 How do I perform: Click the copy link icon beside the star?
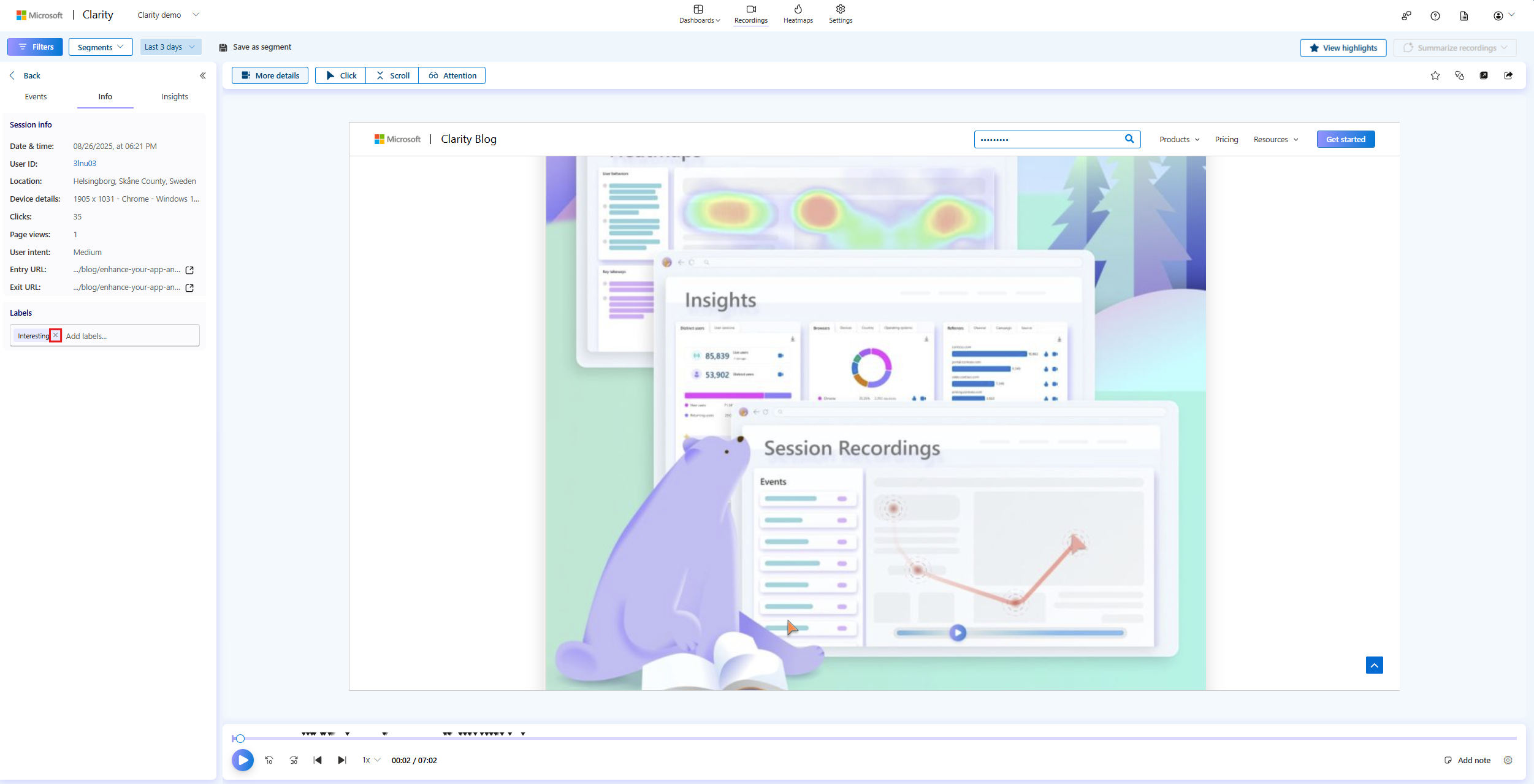click(x=1459, y=75)
